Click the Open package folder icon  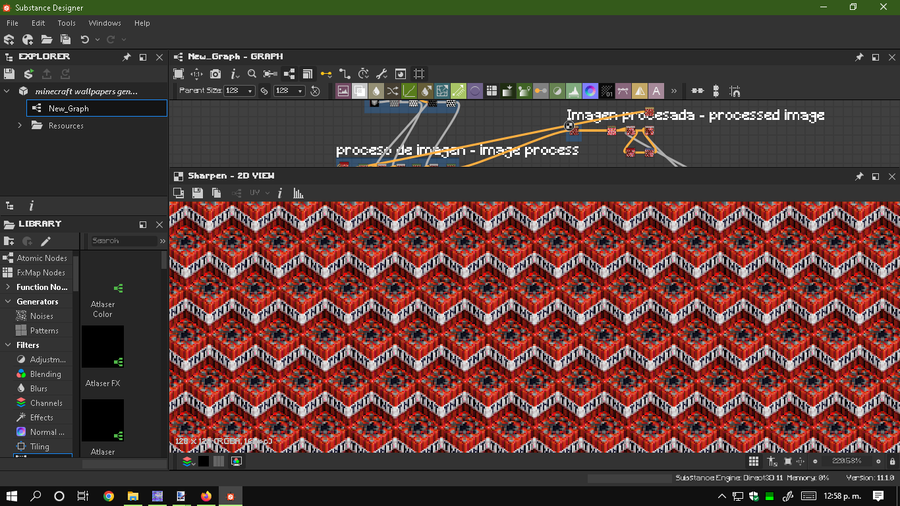point(46,40)
